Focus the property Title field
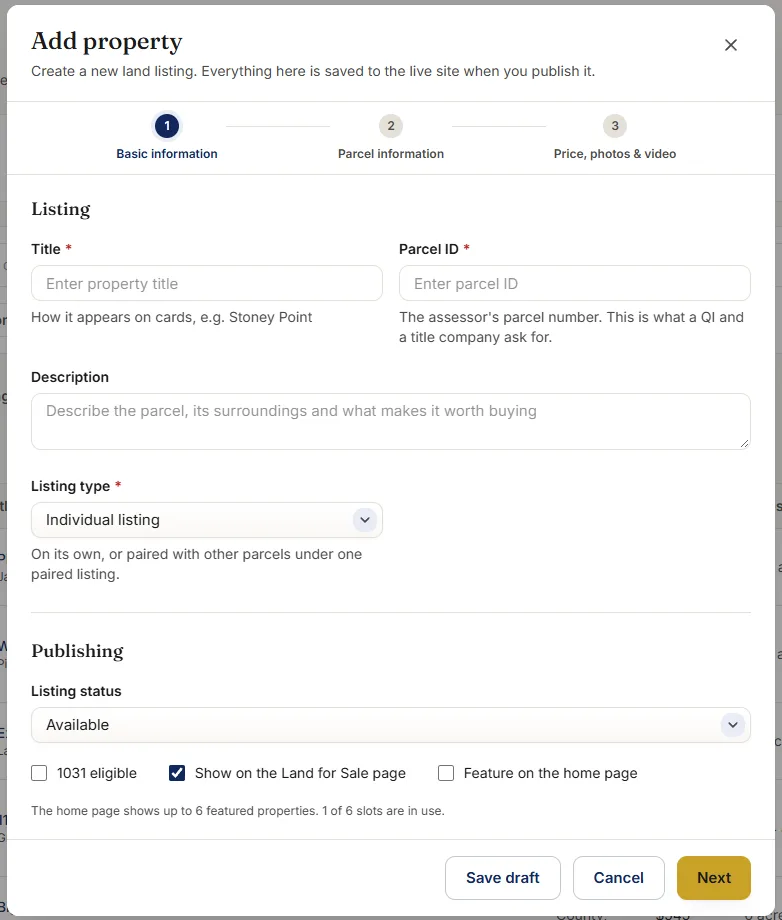Screen dimensions: 782x920 pyautogui.click(x=206, y=283)
